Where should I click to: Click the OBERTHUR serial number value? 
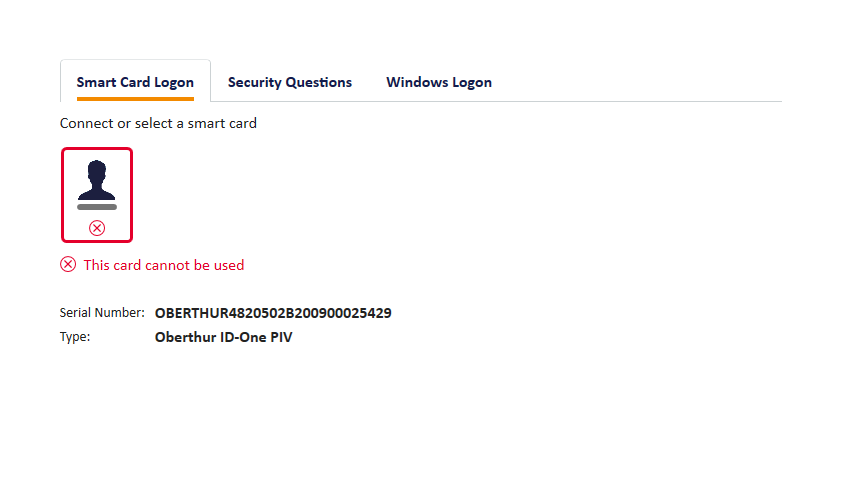point(273,313)
